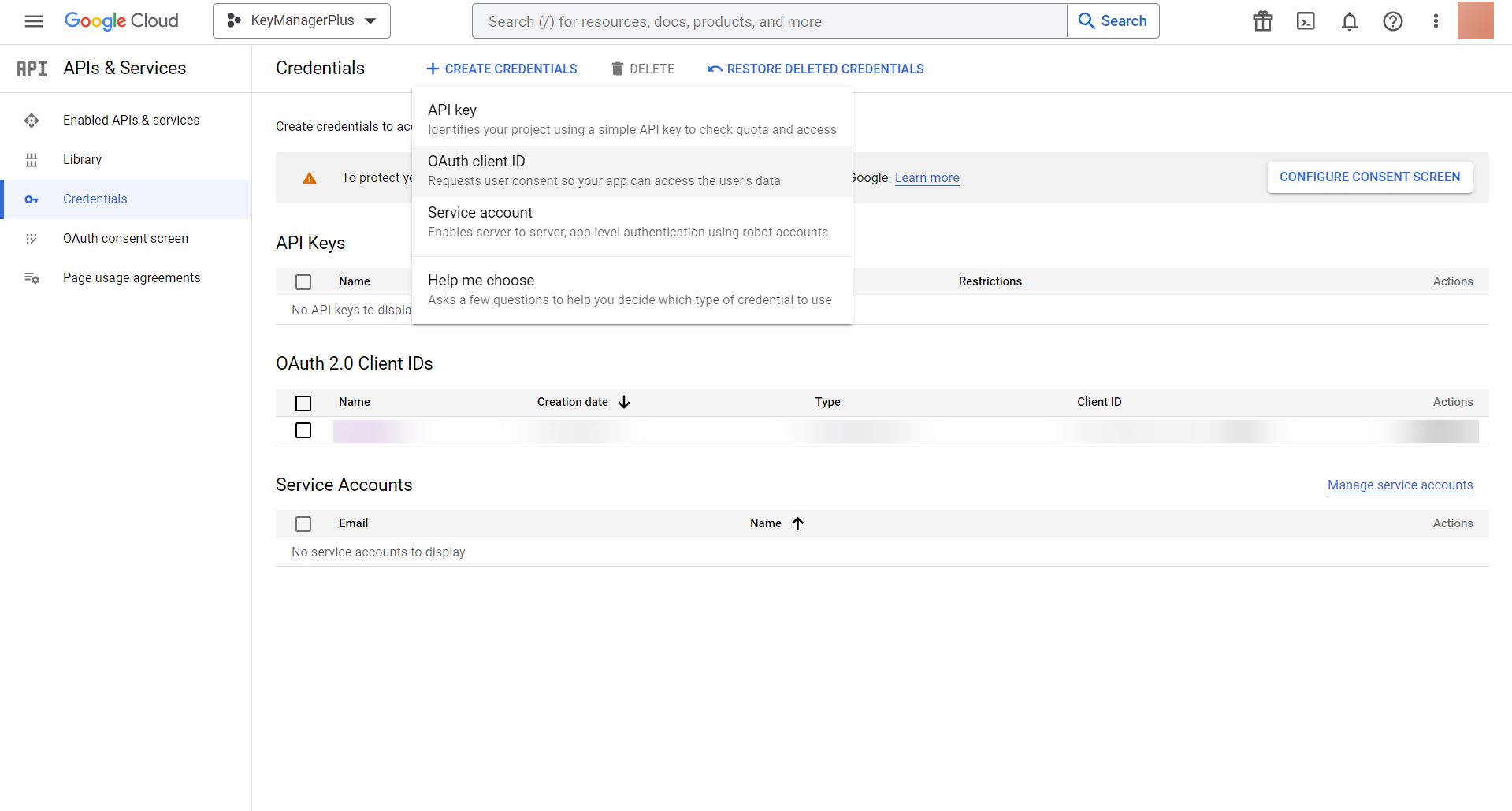
Task: Sort by Creation date arrow
Action: 624,402
